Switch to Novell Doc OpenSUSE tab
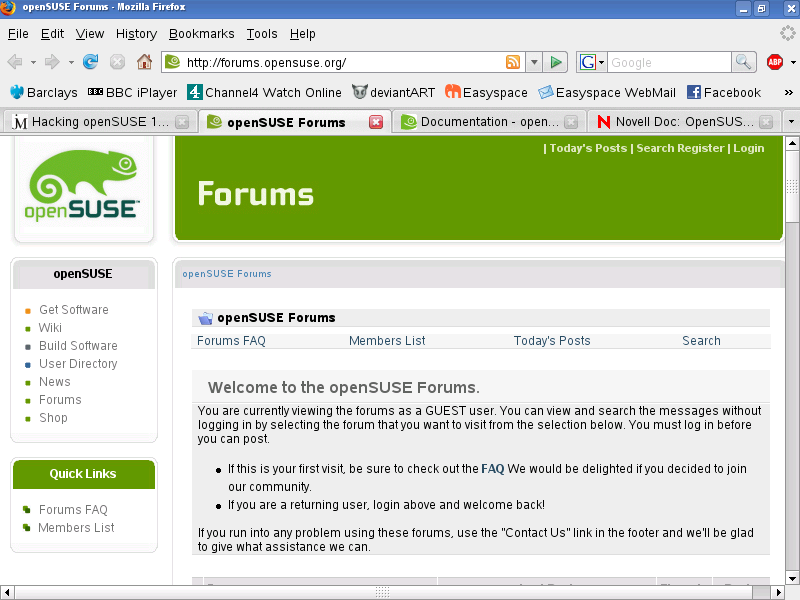Screen dimensions: 800x600 pyautogui.click(x=685, y=122)
